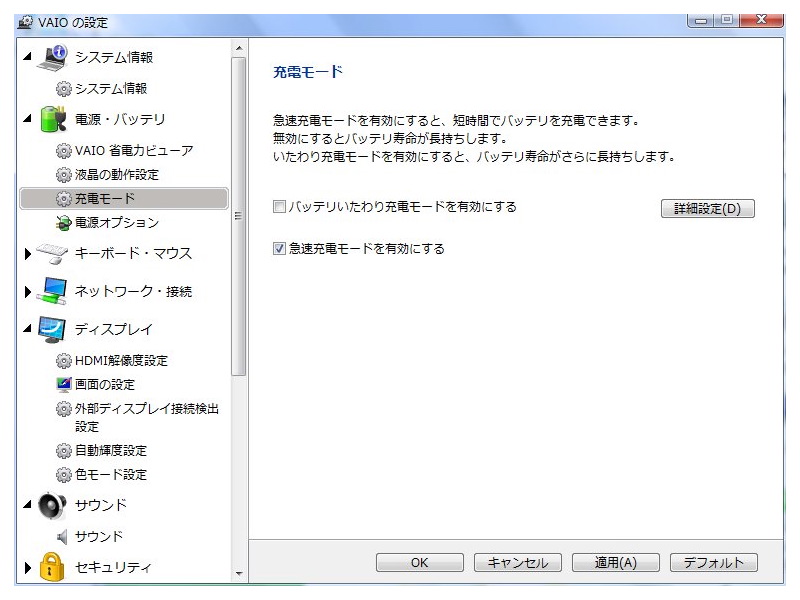Click the キーボード・マウス keyboard icon
Image resolution: width=800 pixels, height=600 pixels.
(52, 254)
